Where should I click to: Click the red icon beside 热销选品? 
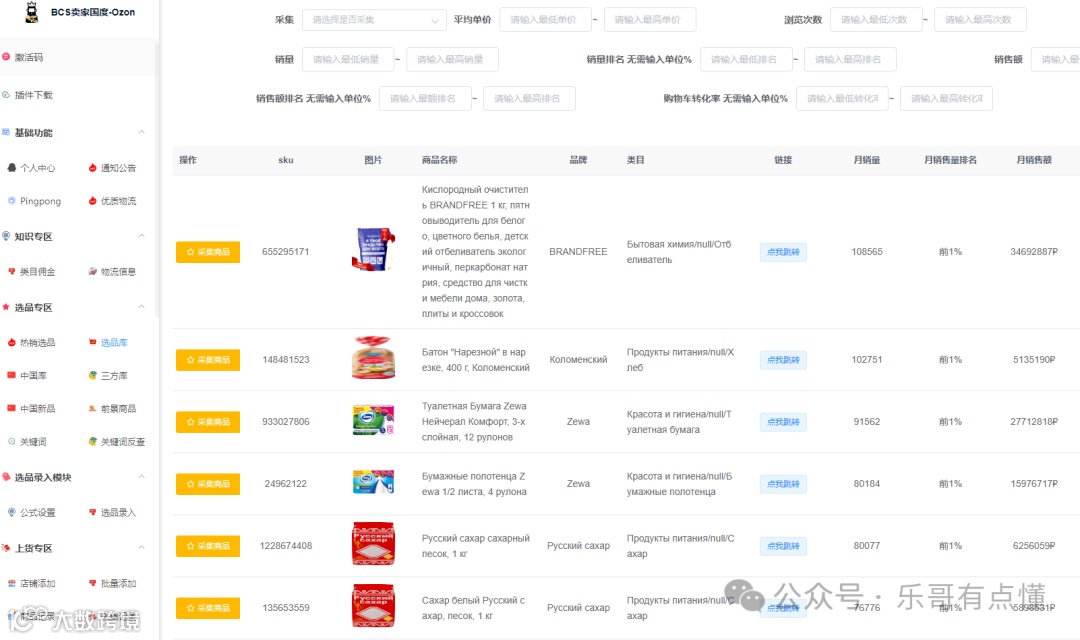[x=12, y=342]
